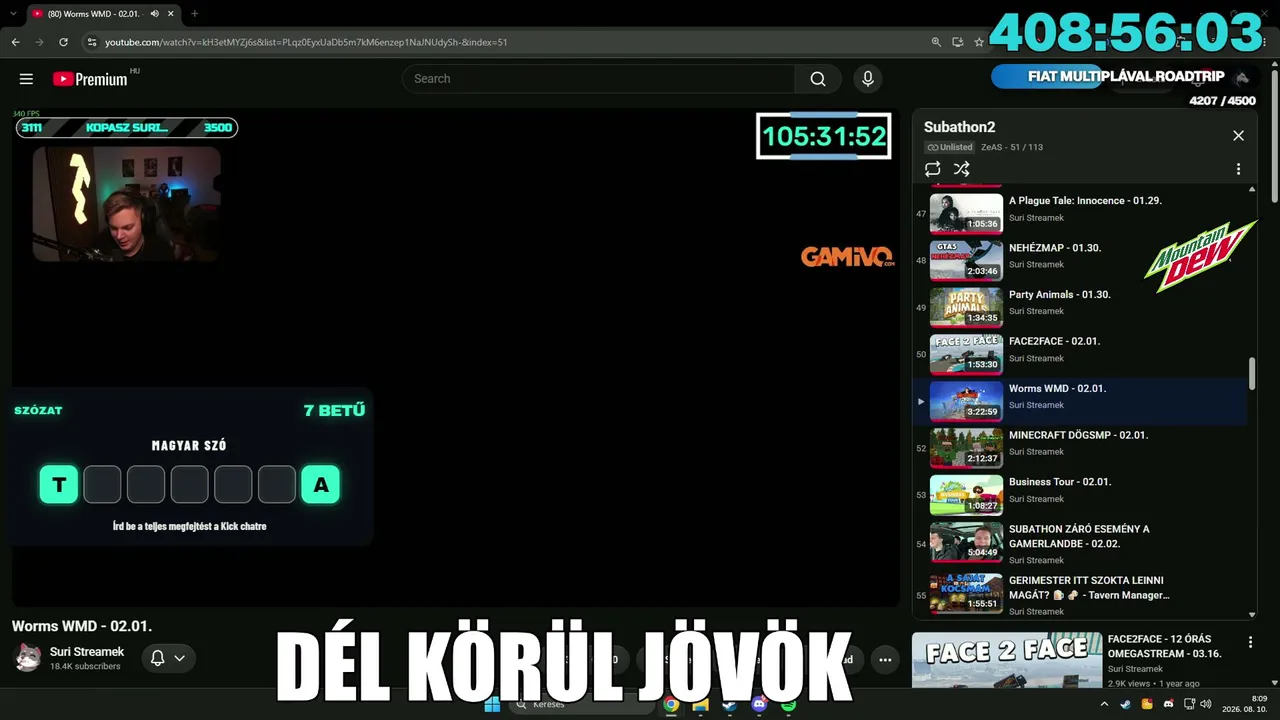This screenshot has width=1280, height=720.
Task: Open the Suri Streamek channel avatar
Action: [x=27, y=657]
